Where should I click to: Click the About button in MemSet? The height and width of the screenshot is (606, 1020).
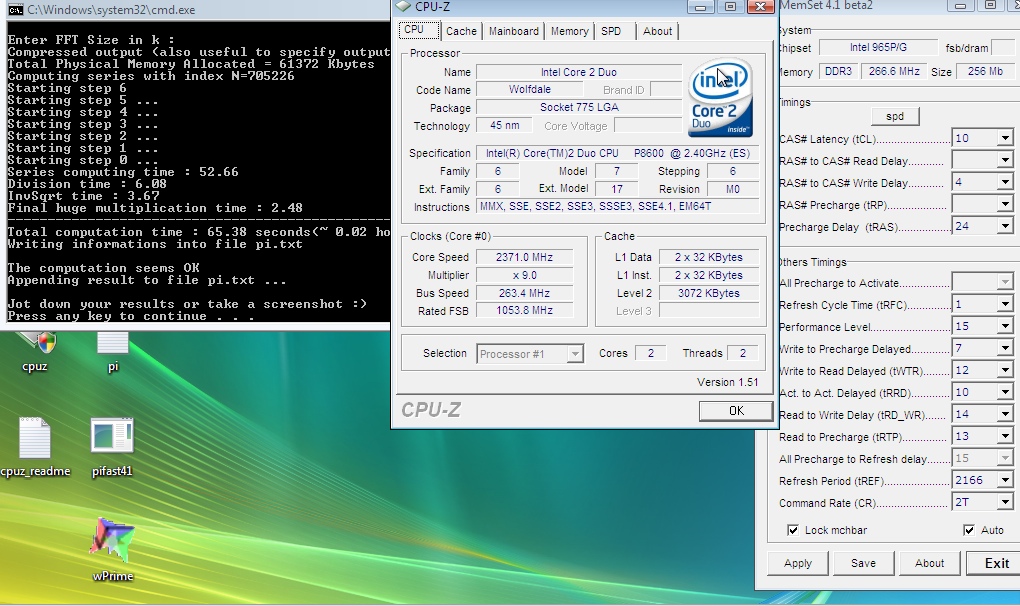929,563
